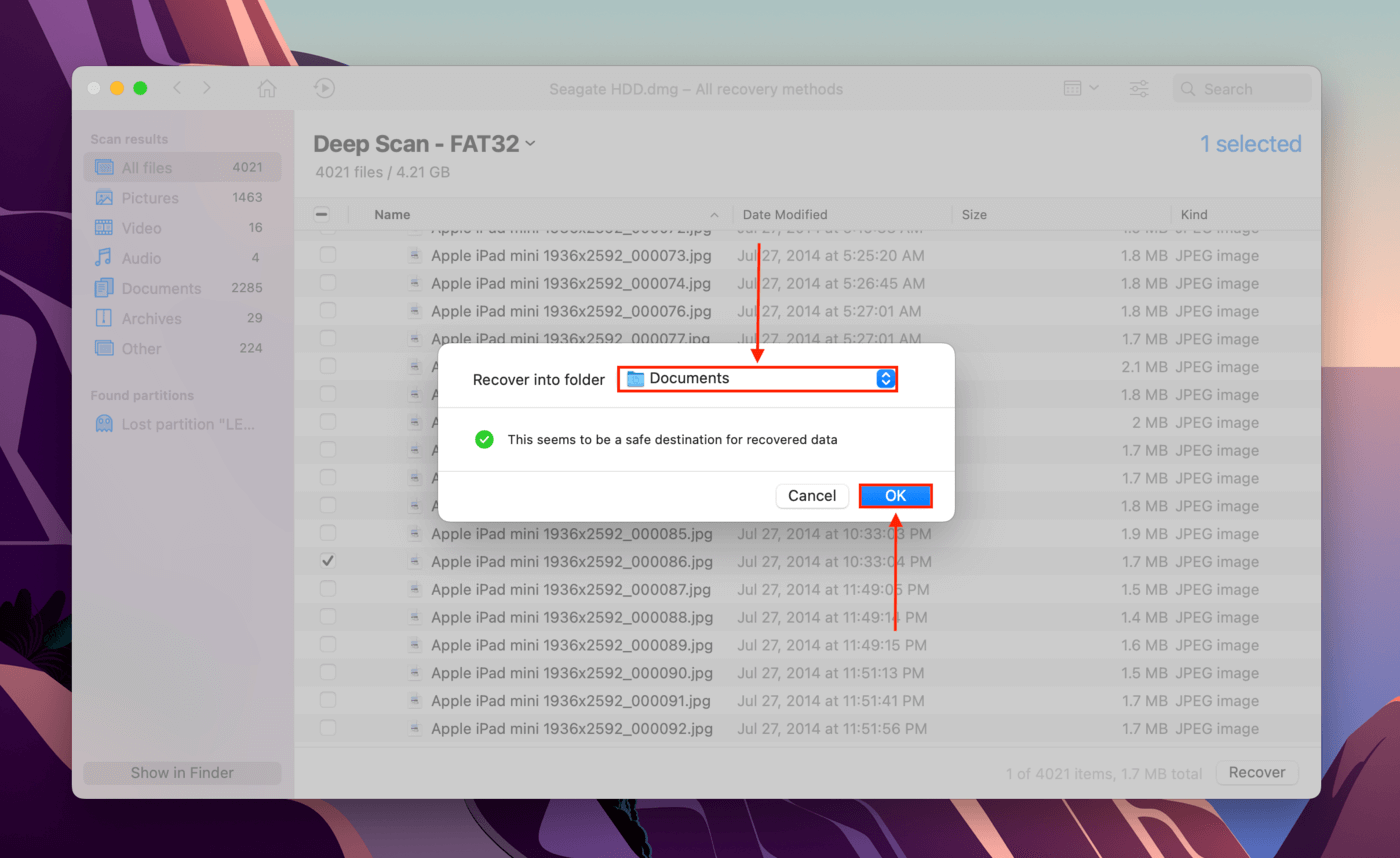Click the JPEG file icon for _000073.jpg
The image size is (1400, 858).
click(x=415, y=255)
